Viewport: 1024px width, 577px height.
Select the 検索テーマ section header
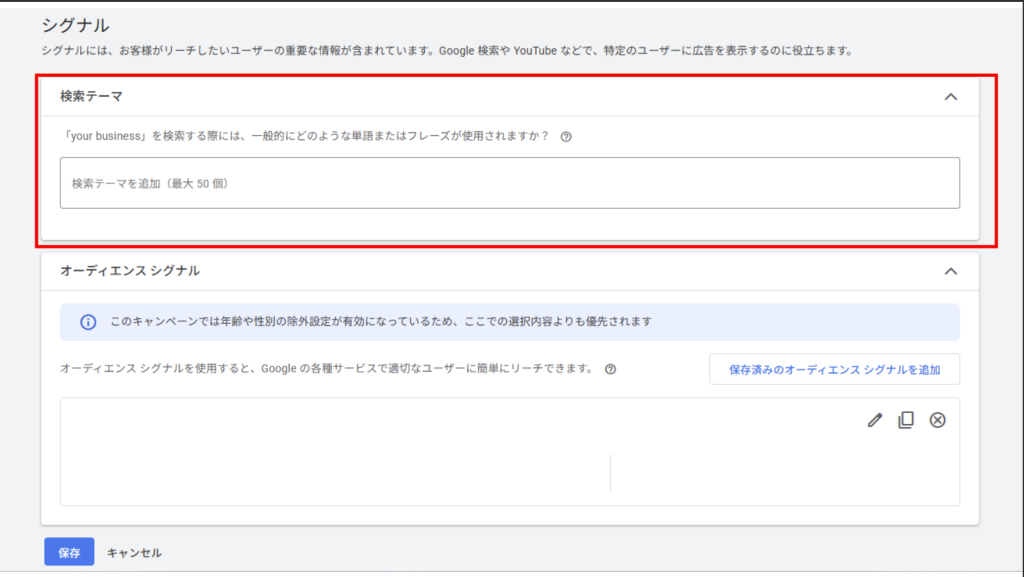click(x=89, y=95)
